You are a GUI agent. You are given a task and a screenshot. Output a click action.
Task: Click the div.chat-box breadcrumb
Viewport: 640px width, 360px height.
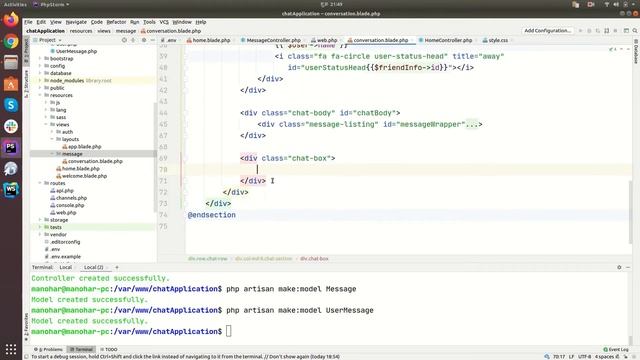tap(314, 258)
